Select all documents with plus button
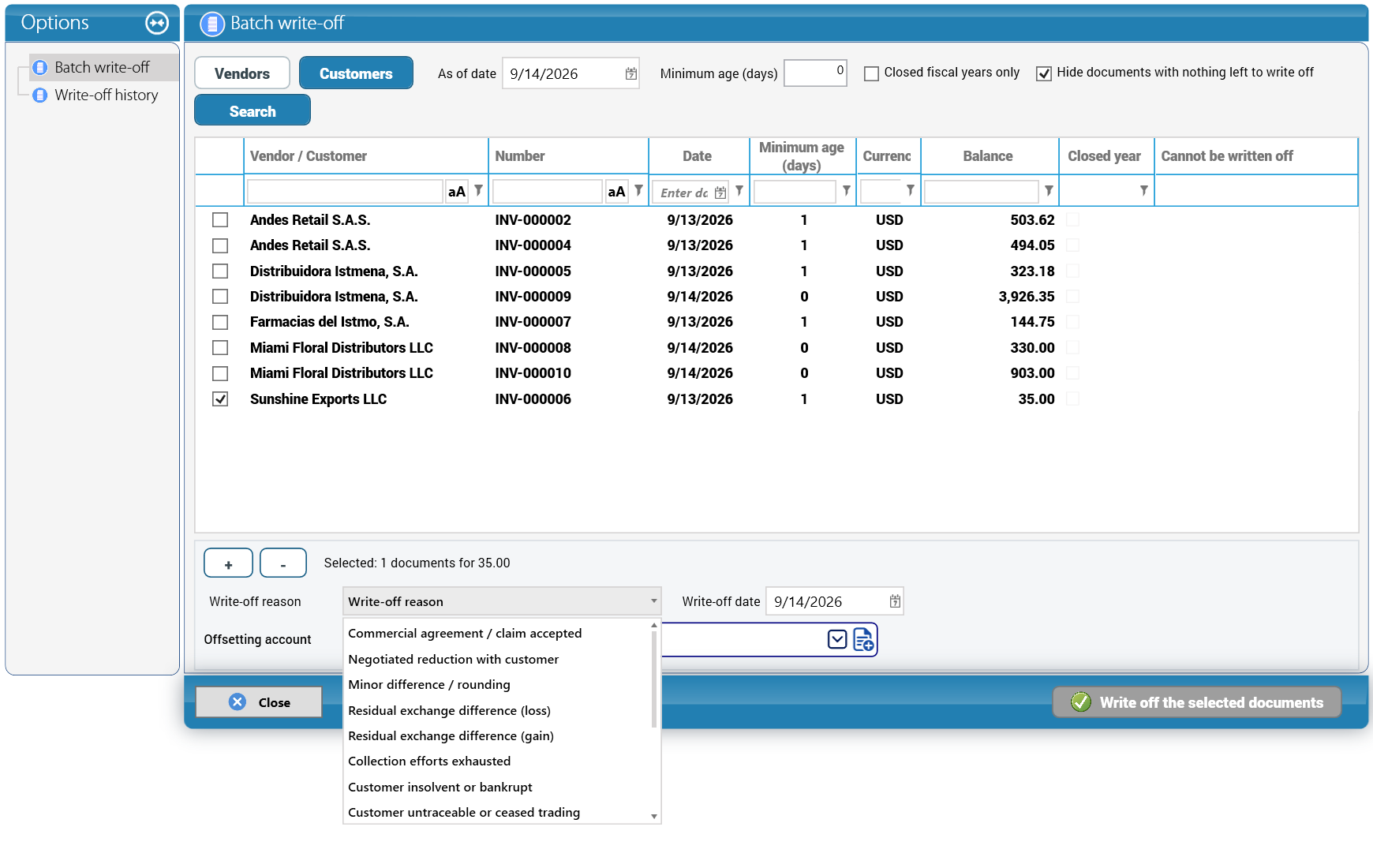This screenshot has width=1373, height=868. [228, 563]
